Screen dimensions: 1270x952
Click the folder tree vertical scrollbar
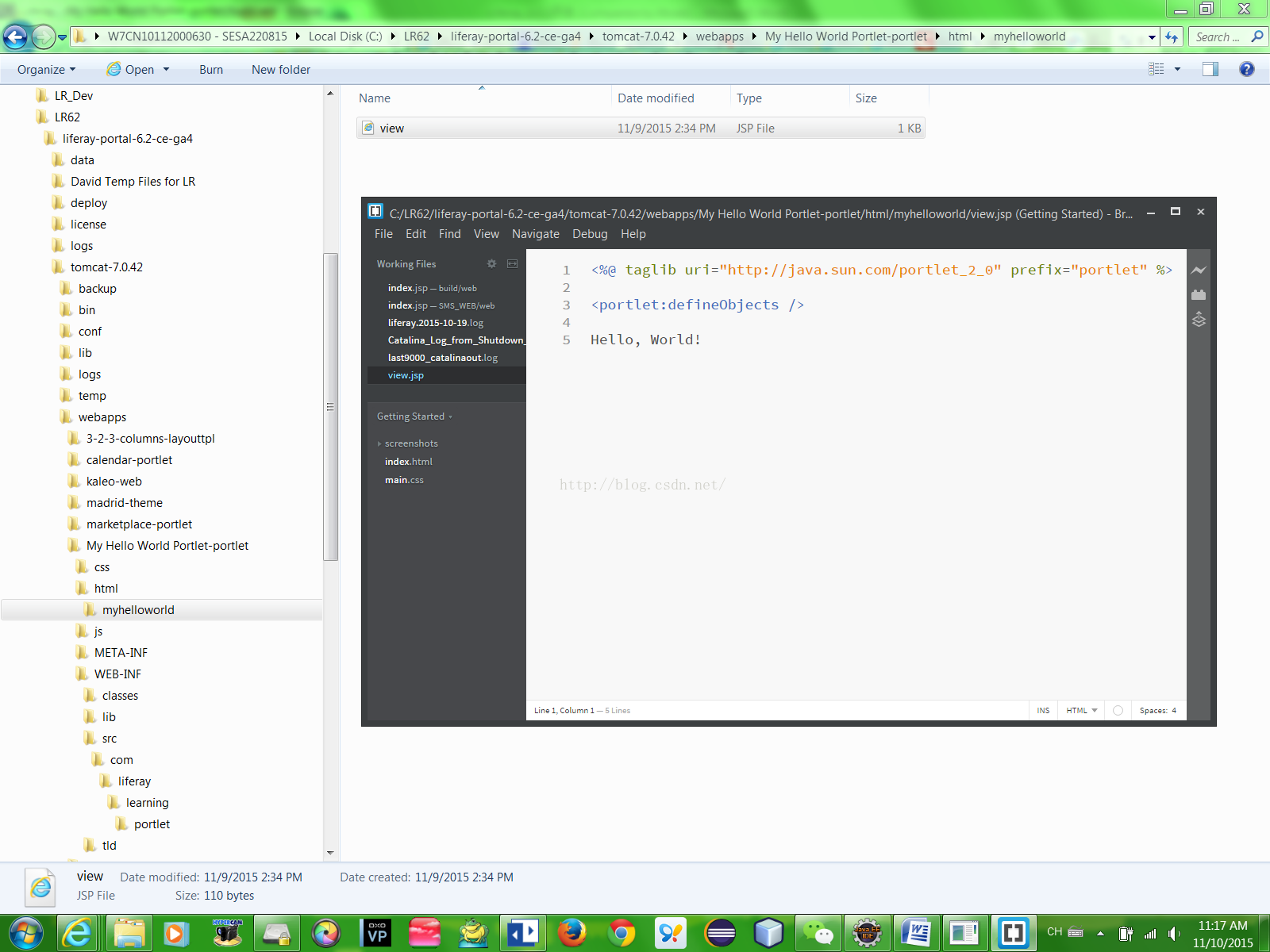[330, 407]
